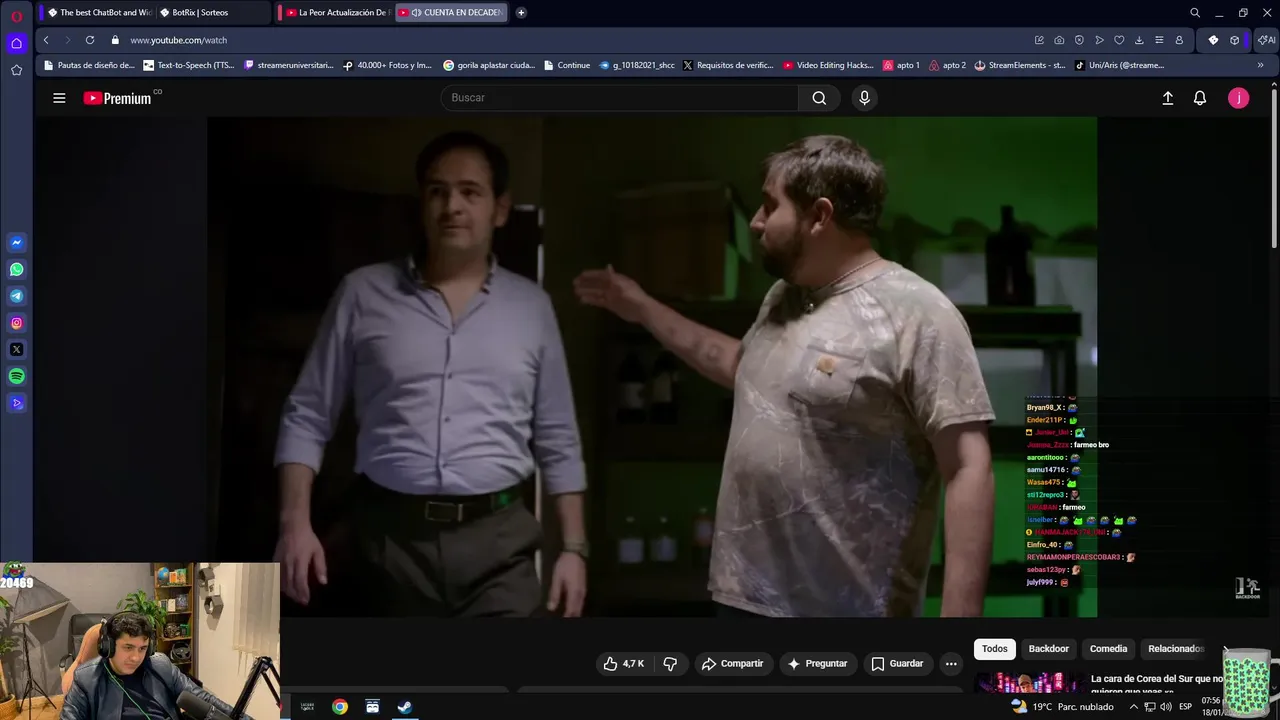Show hidden tray icons chevron
Screen dimensions: 1280x720
pos(1133,706)
